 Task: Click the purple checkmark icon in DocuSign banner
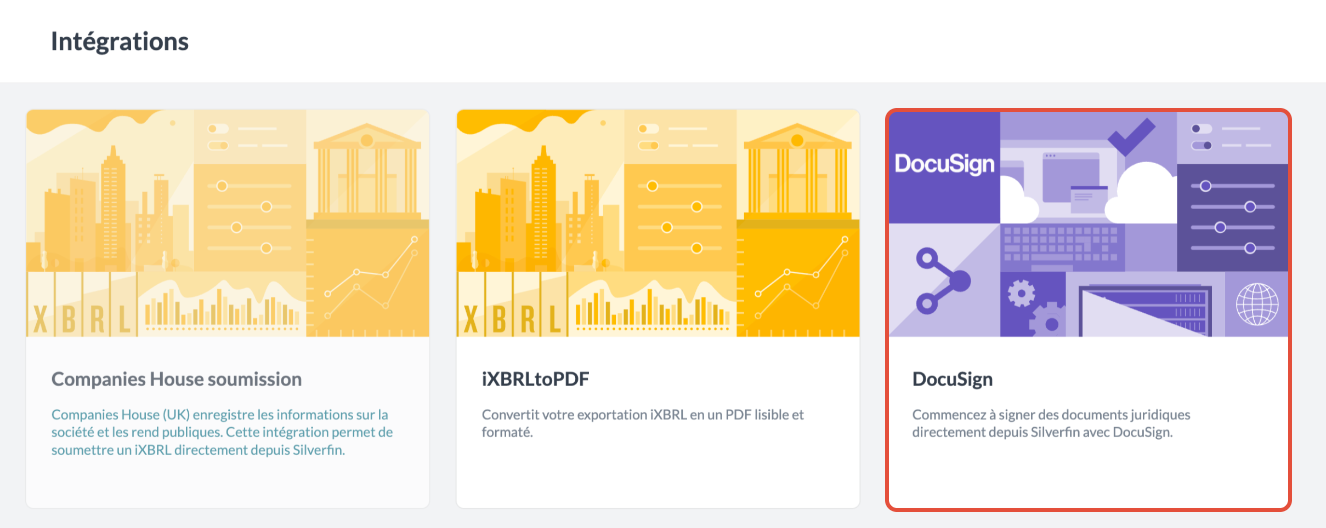(1132, 137)
